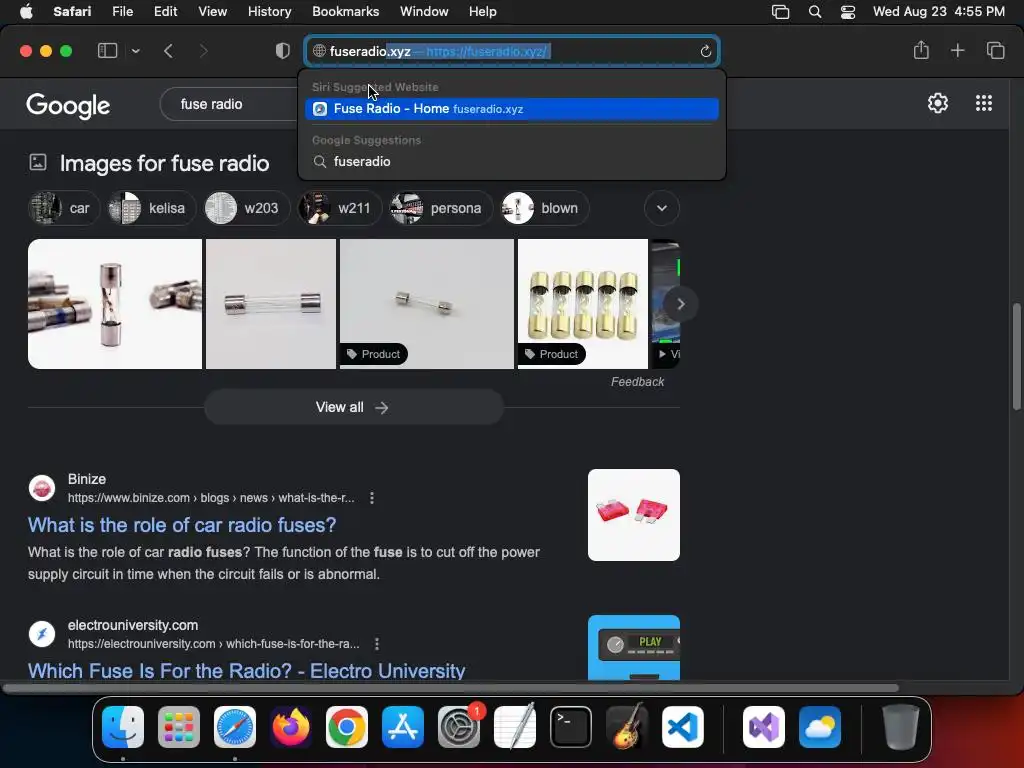This screenshot has height=768, width=1024.
Task: Click the vertical page scrollbar
Action: tap(1016, 357)
